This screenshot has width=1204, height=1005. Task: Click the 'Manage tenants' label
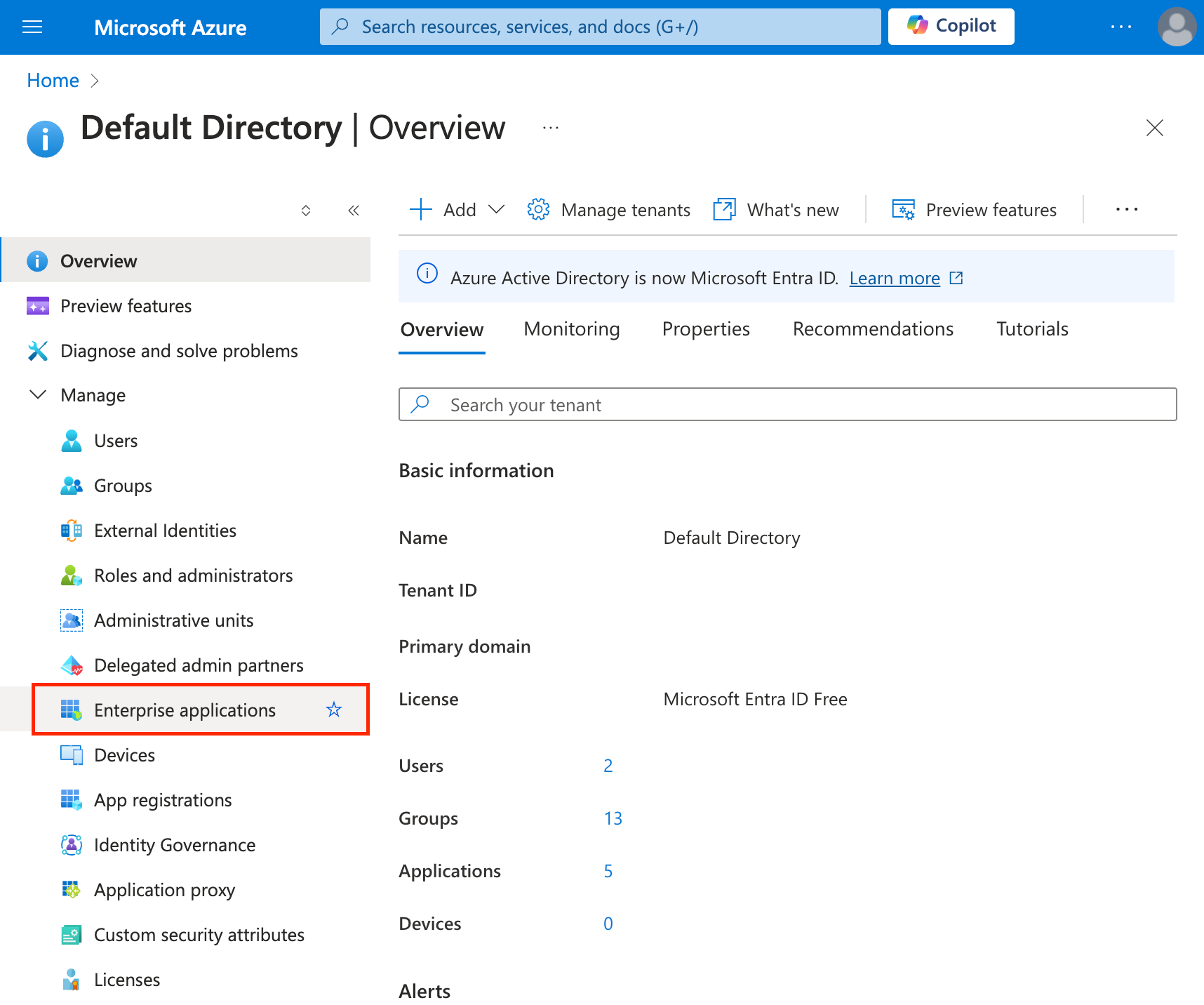click(626, 210)
